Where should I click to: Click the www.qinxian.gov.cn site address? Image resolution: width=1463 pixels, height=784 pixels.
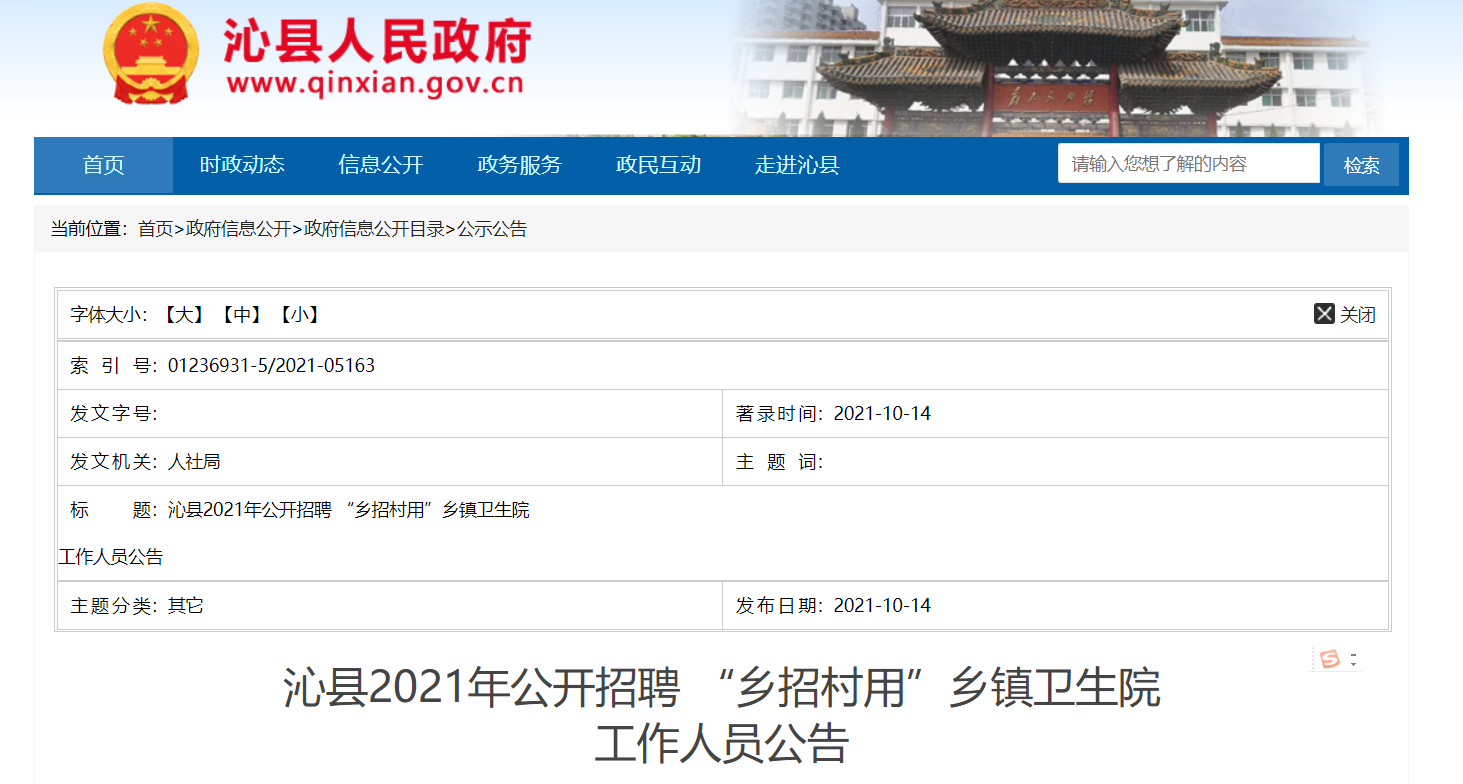pos(375,83)
